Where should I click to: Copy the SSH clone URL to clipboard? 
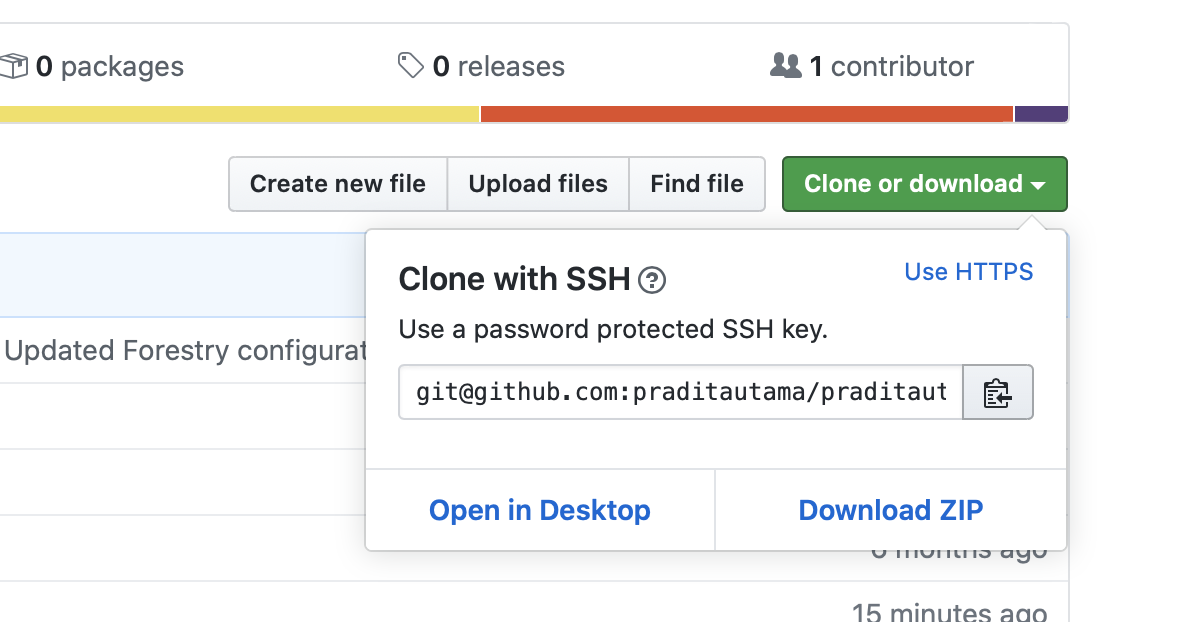[x=998, y=392]
